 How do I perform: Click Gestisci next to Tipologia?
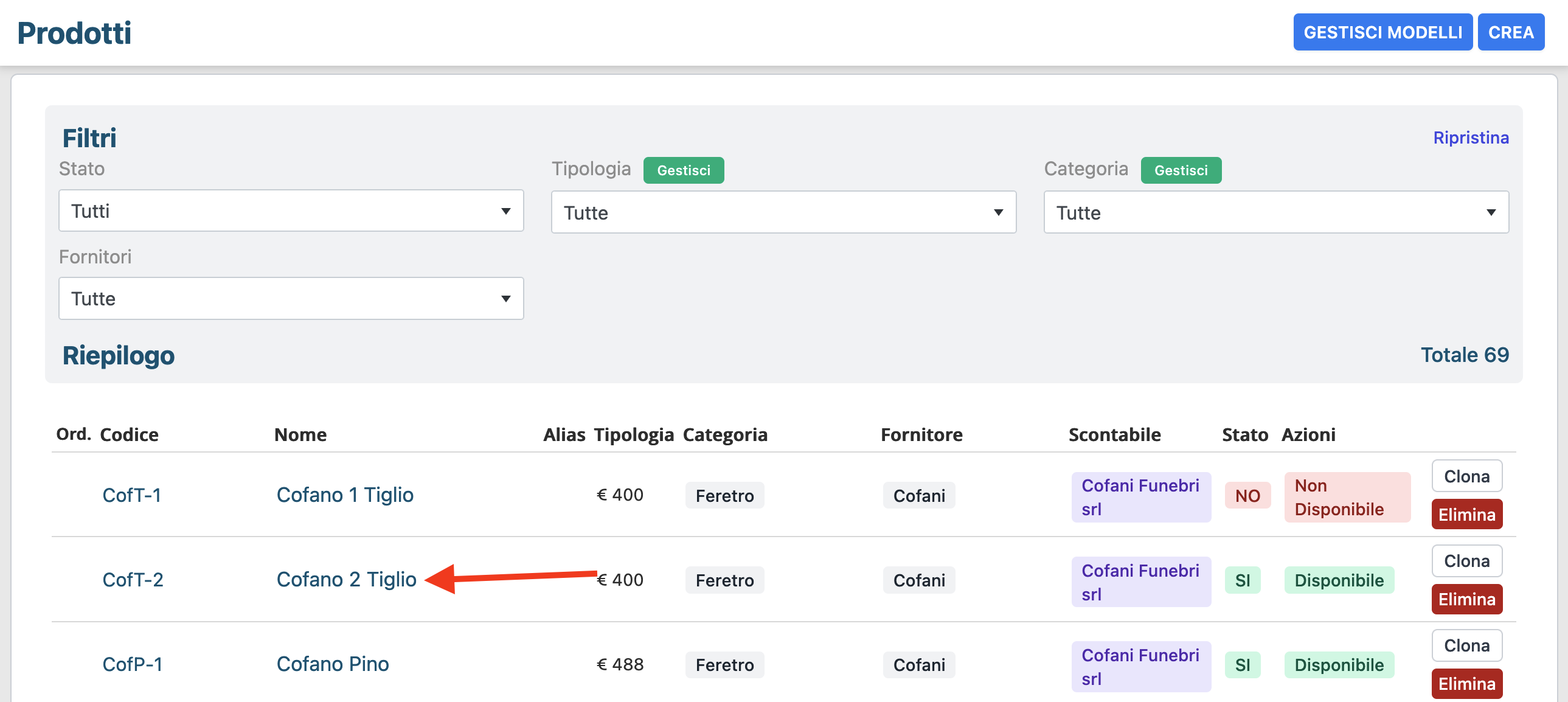coord(683,170)
